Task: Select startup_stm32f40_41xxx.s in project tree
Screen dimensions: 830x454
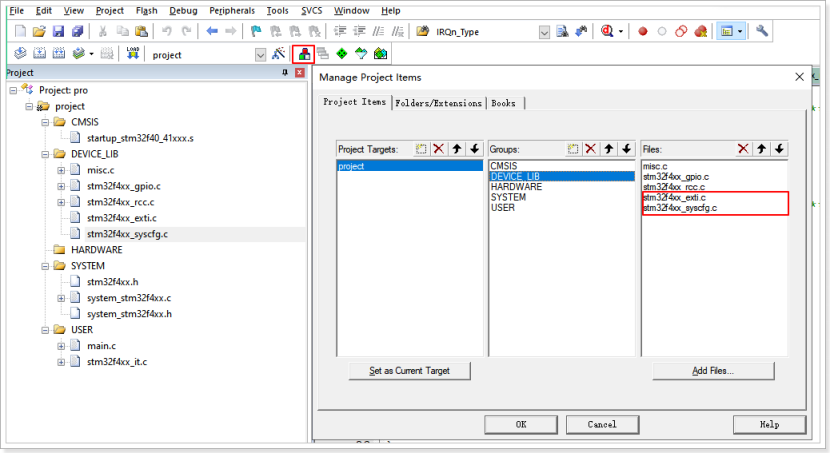Action: (x=140, y=138)
